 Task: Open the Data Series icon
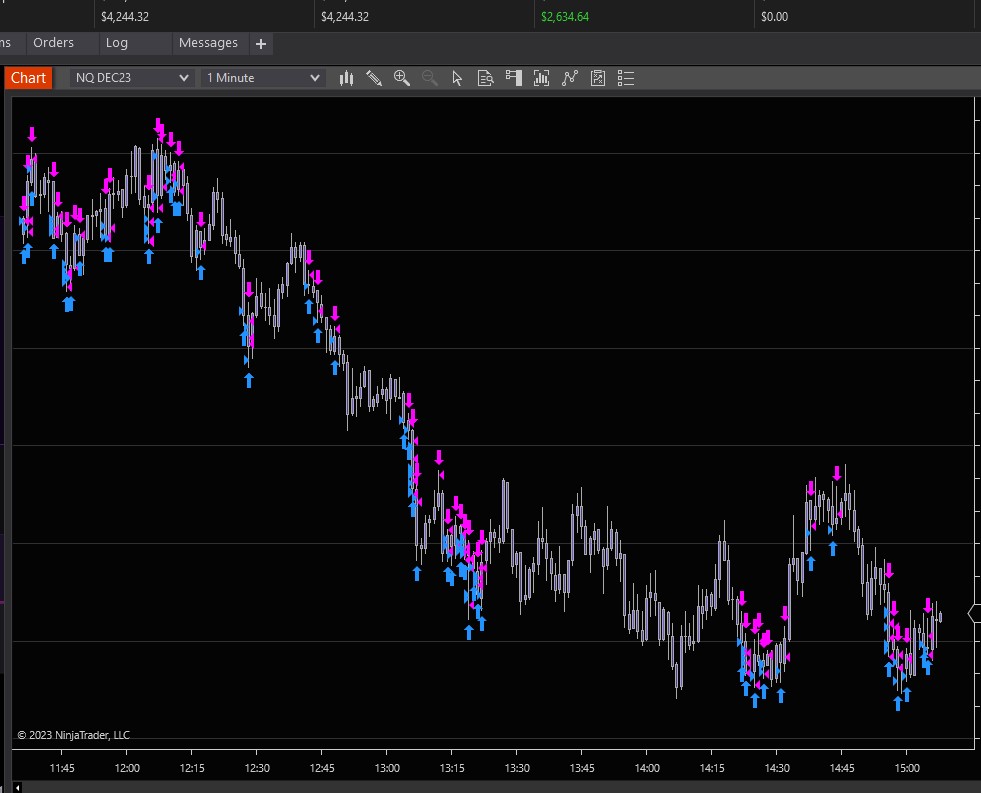click(x=542, y=78)
